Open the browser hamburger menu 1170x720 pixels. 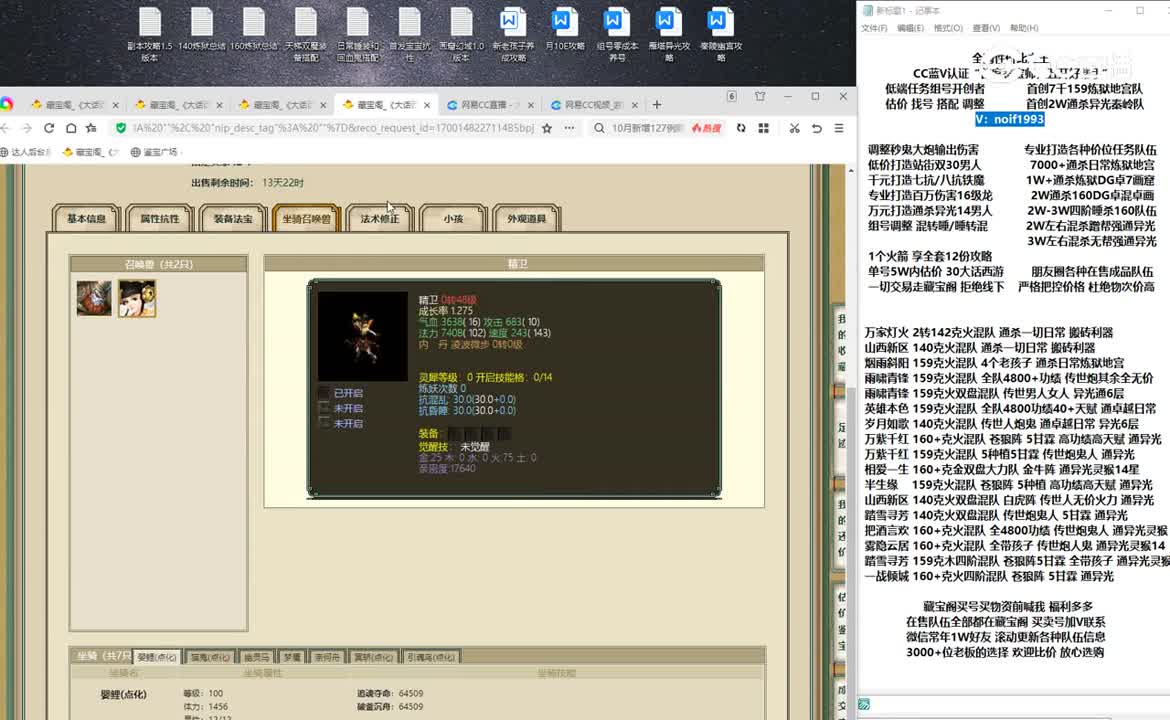[x=839, y=128]
